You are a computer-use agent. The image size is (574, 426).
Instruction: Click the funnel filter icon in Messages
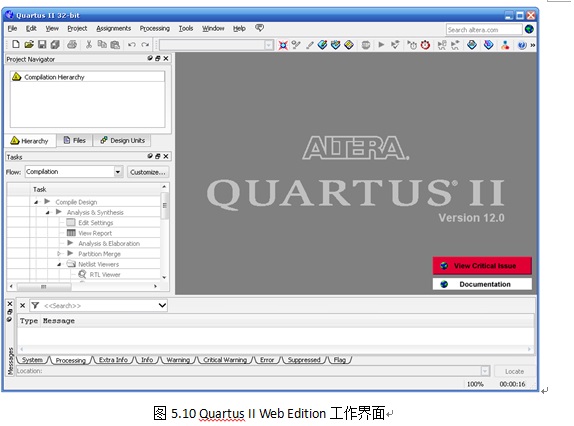(x=35, y=305)
